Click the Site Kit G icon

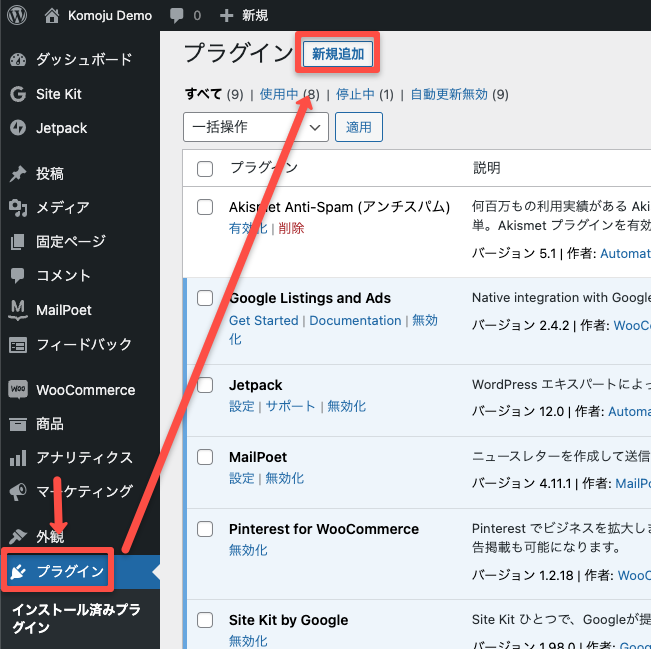click(18, 94)
